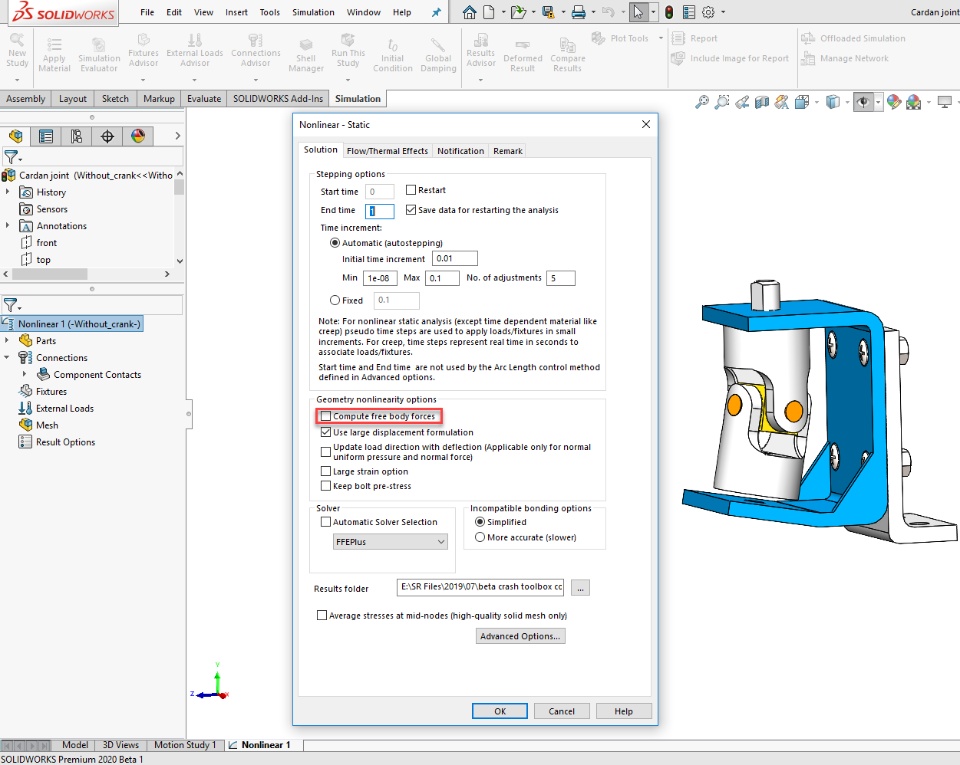The height and width of the screenshot is (765, 960).
Task: Open the select cursor dropdown arrow
Action: point(653,12)
